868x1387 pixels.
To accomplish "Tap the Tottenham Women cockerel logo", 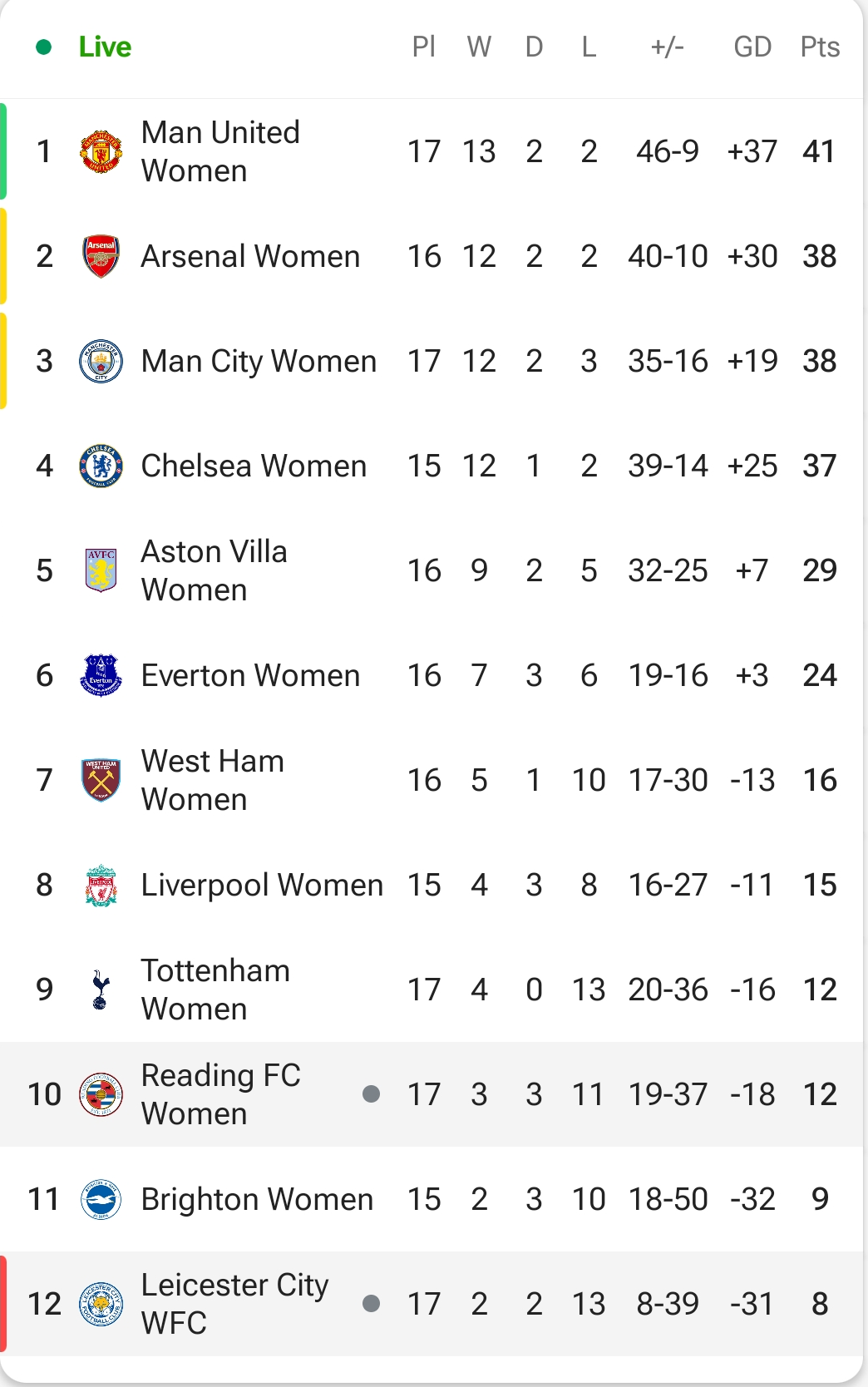I will pos(101,990).
